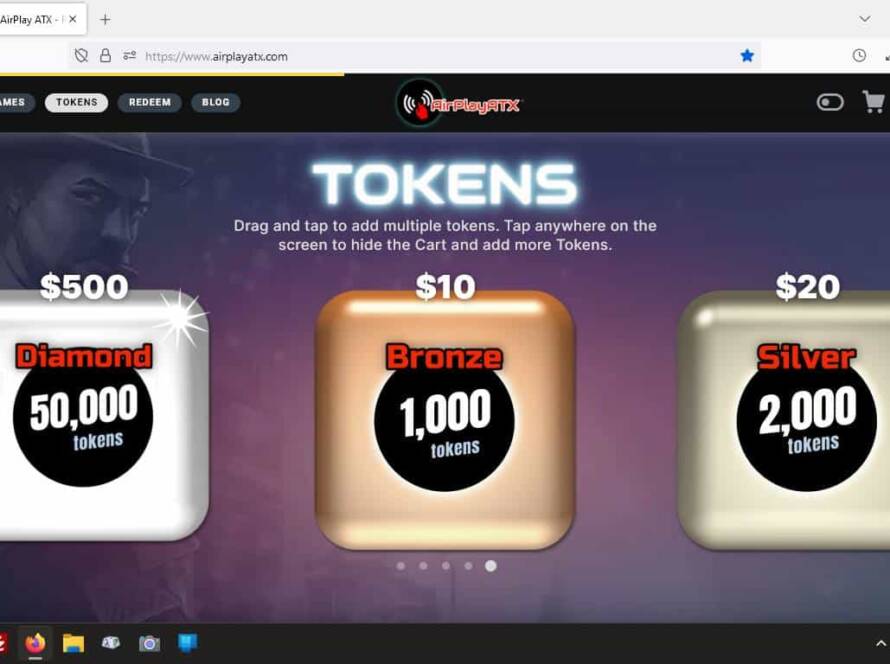Expand the list all tabs chevron
Image resolution: width=890 pixels, height=664 pixels.
[864, 19]
